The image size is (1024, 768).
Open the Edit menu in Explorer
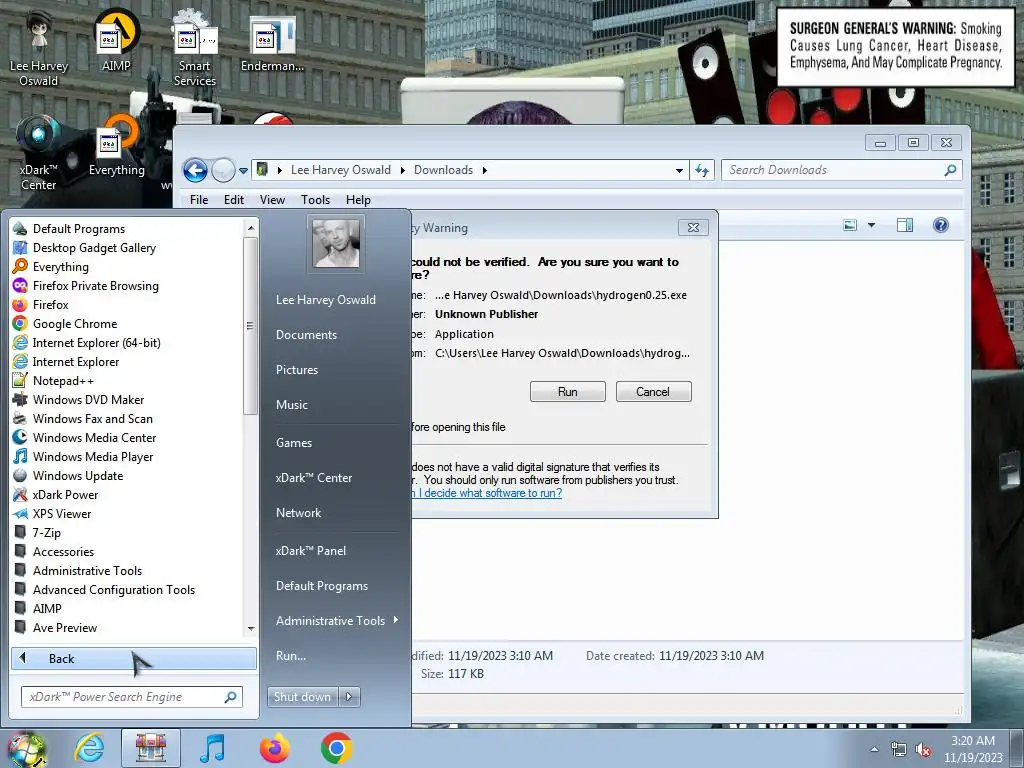click(x=234, y=200)
